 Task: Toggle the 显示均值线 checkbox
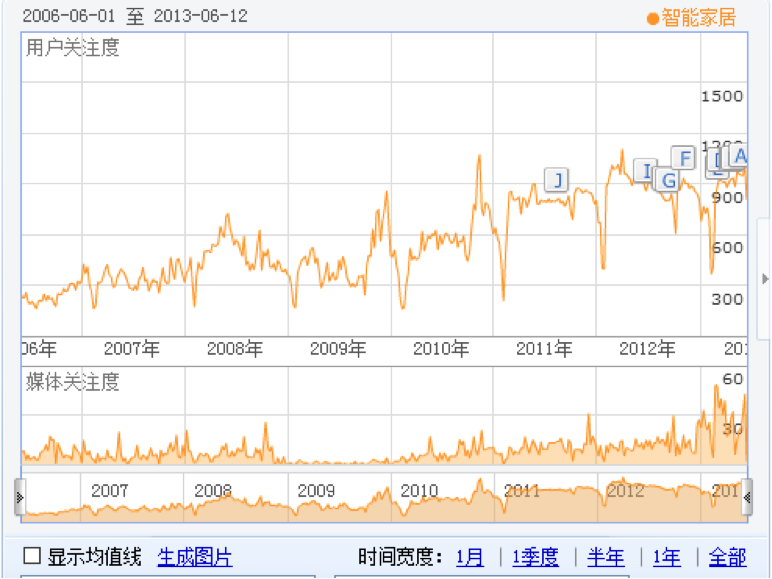[33, 557]
